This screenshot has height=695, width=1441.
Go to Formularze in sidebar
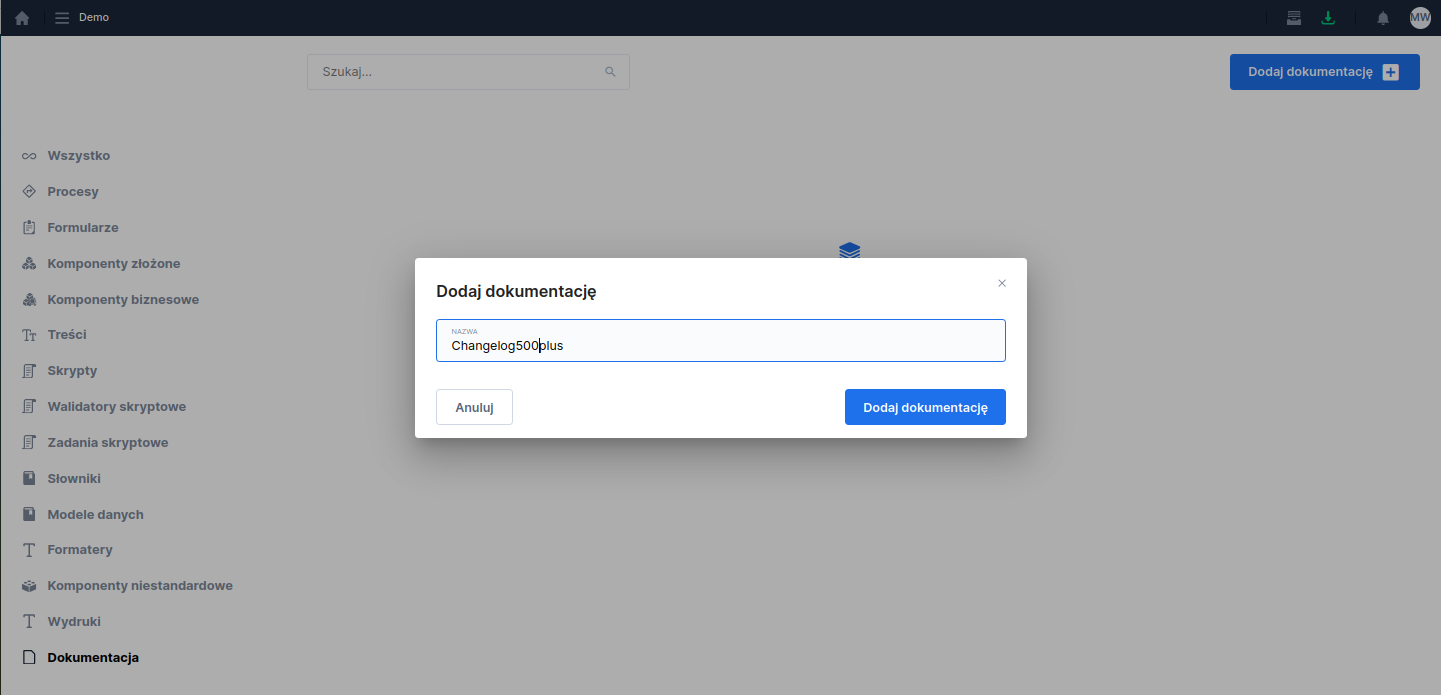[83, 228]
